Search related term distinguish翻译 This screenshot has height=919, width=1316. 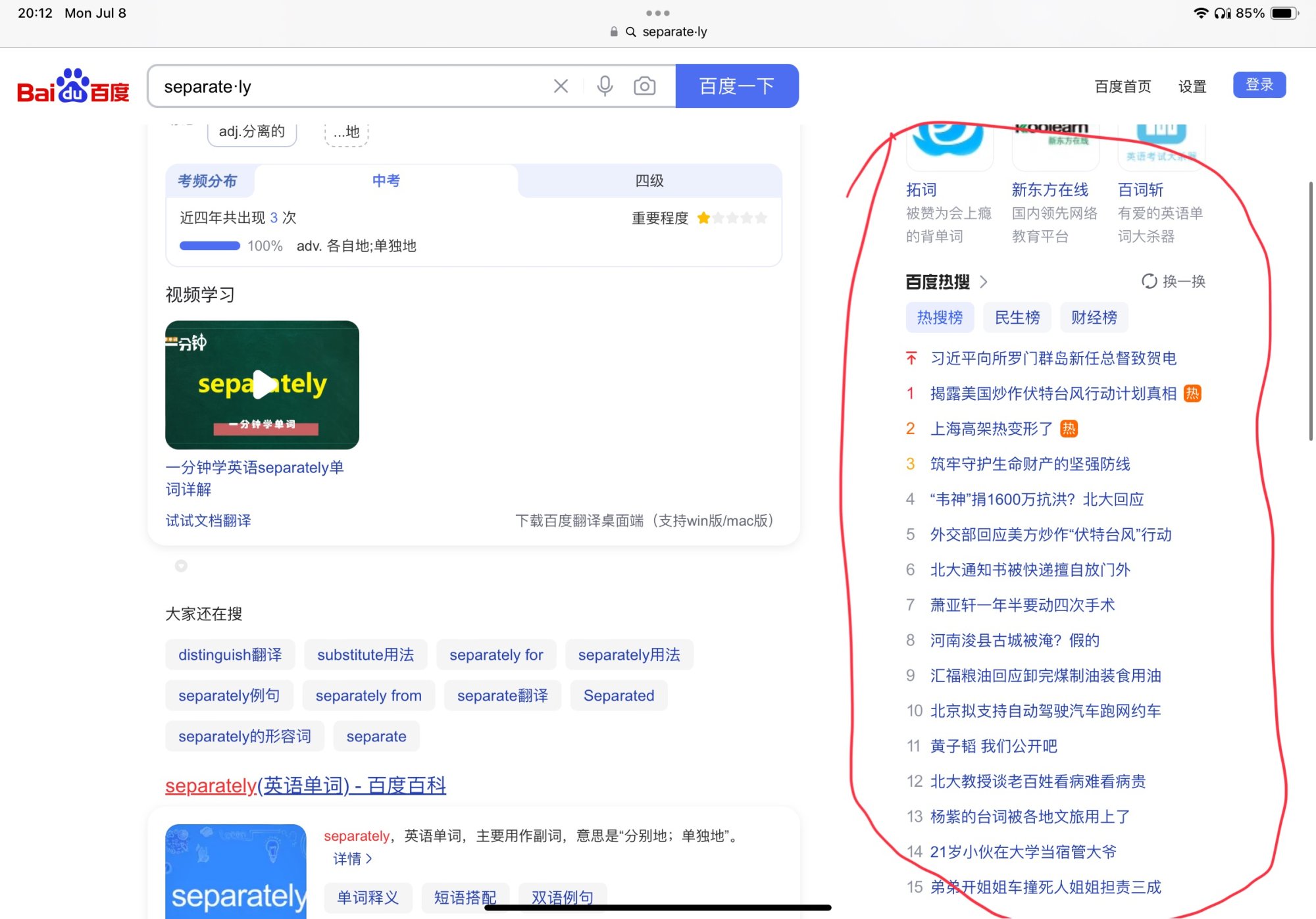[230, 655]
